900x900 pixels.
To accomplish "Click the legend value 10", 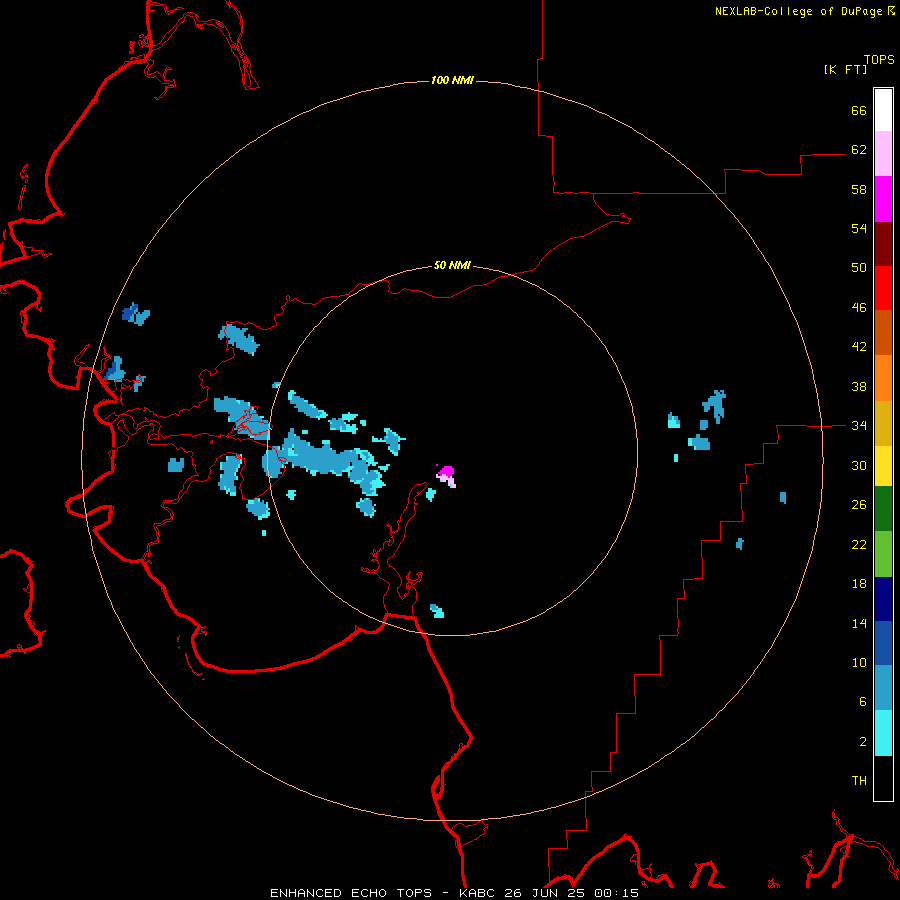I will click(859, 663).
